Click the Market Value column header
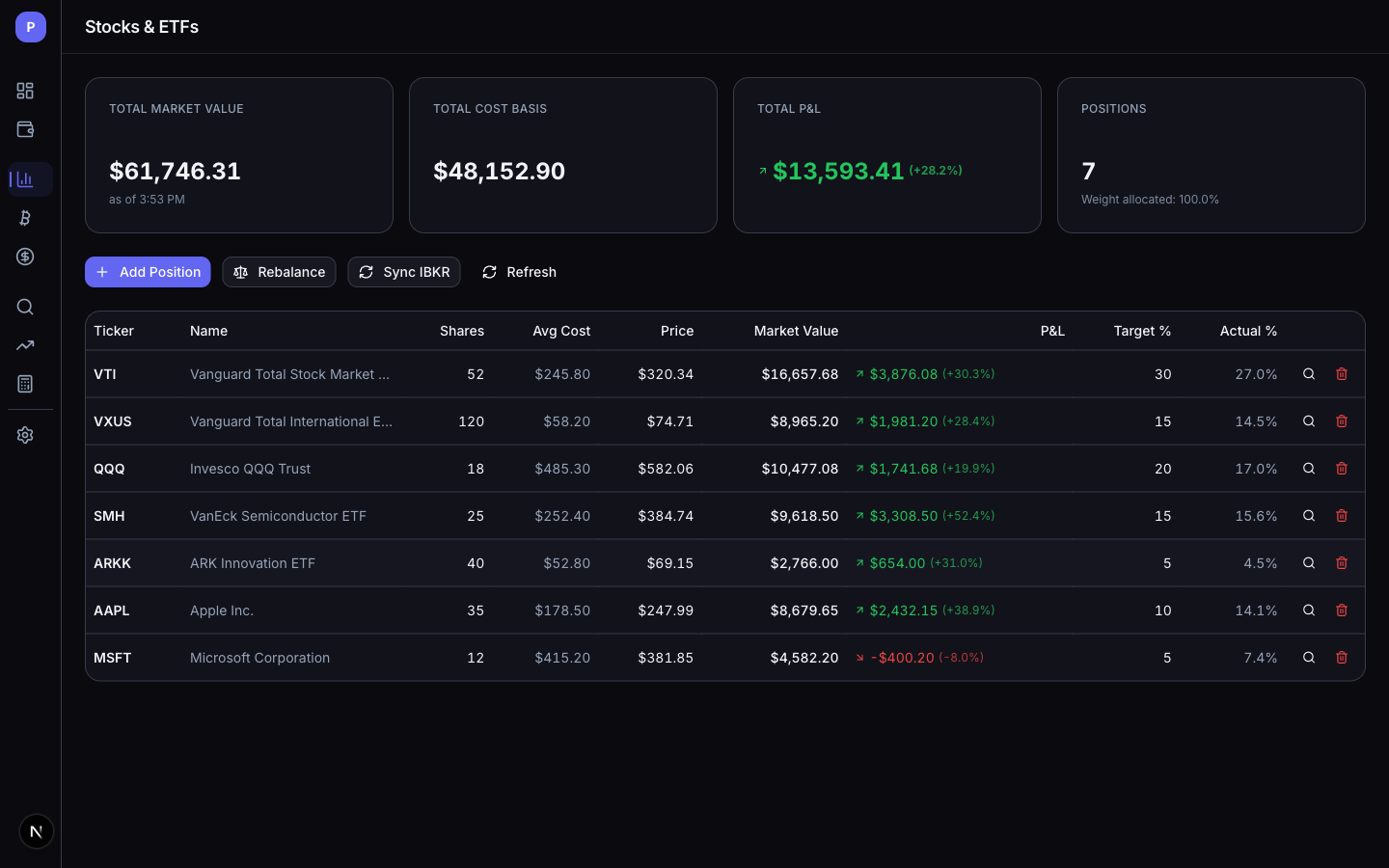The image size is (1389, 868). 796,331
